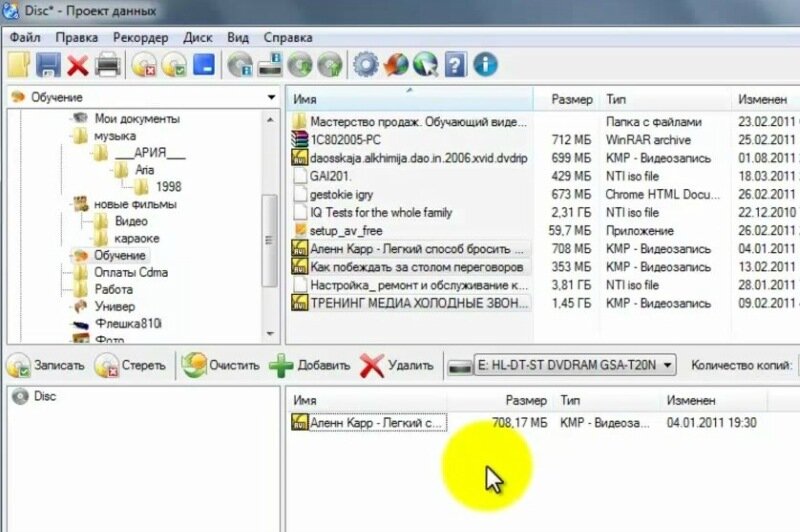Select the Disc root node in project tree
This screenshot has width=800, height=532.
[x=44, y=396]
